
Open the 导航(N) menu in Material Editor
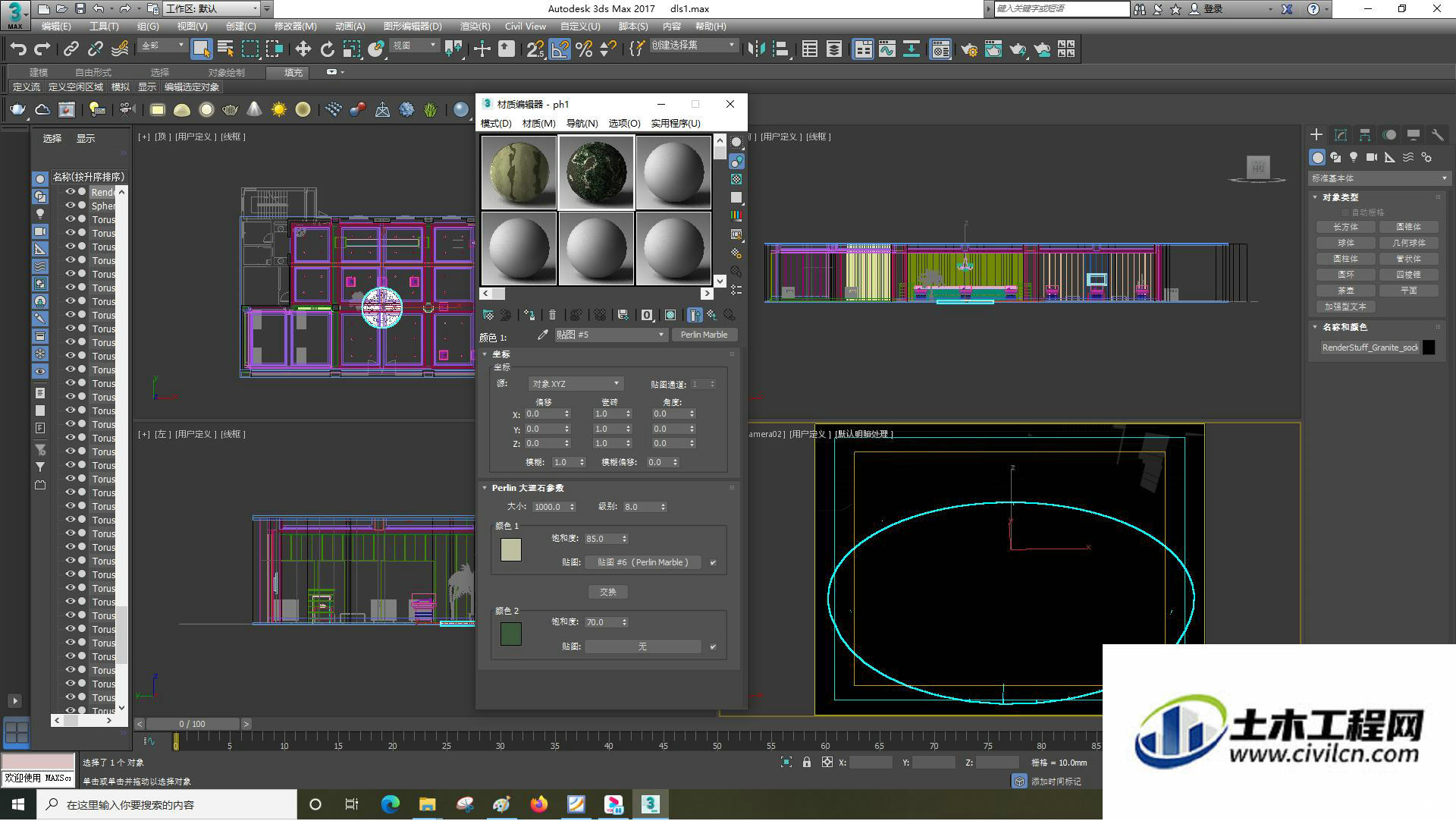coord(582,124)
